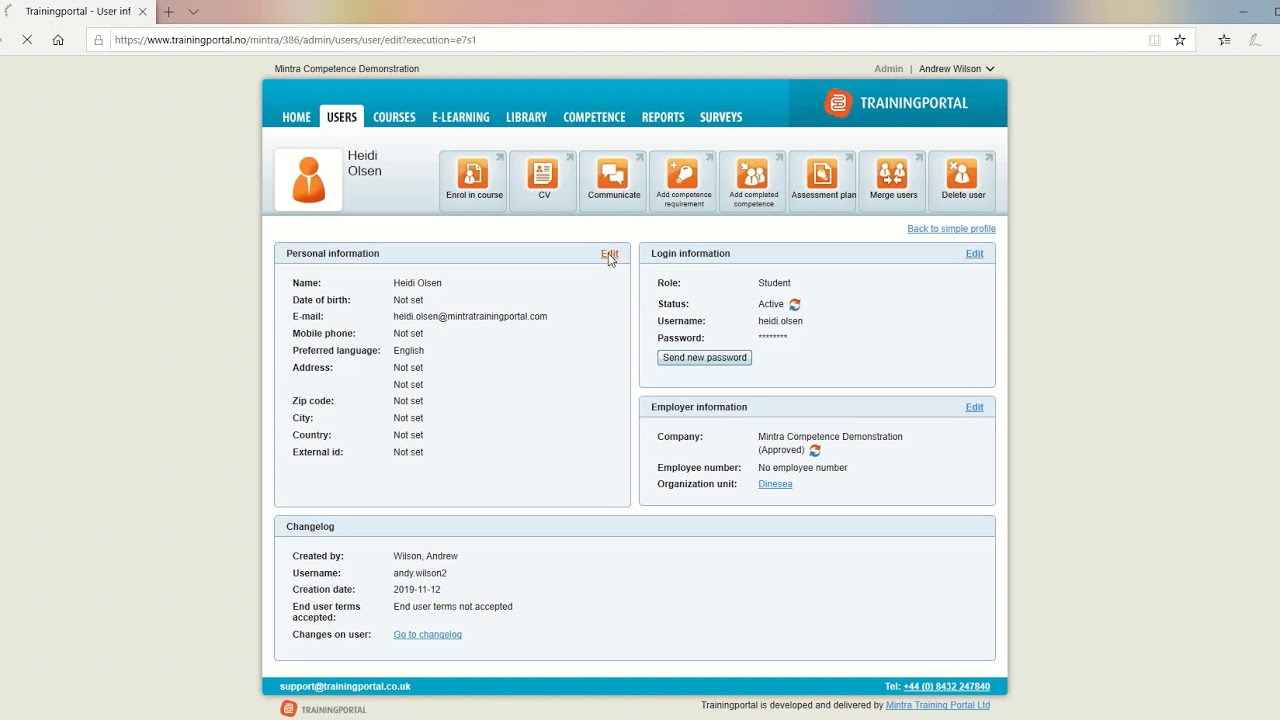Open the SURVEYS menu tab
Screen dimensions: 1280x720
721,117
